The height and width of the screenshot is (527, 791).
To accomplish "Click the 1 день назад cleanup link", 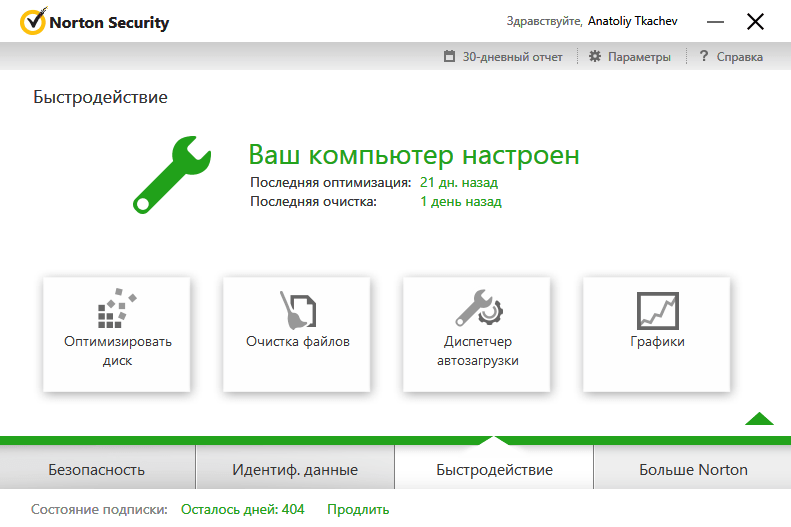I will pyautogui.click(x=460, y=201).
